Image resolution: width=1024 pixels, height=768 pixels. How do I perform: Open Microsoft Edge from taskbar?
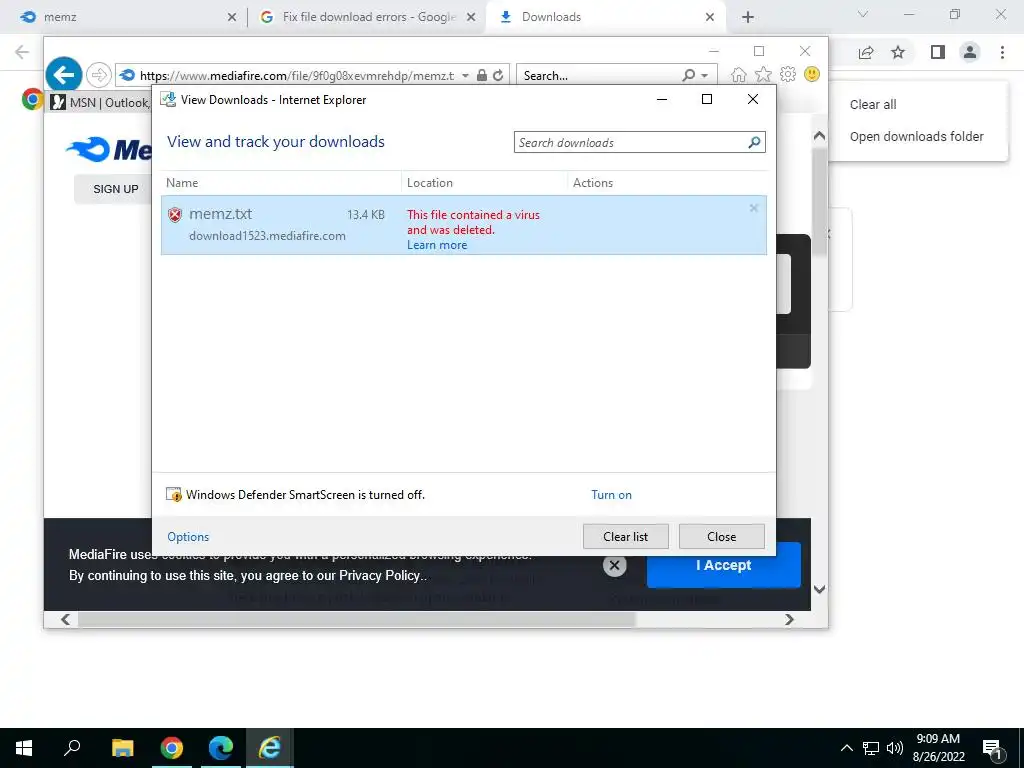click(221, 748)
